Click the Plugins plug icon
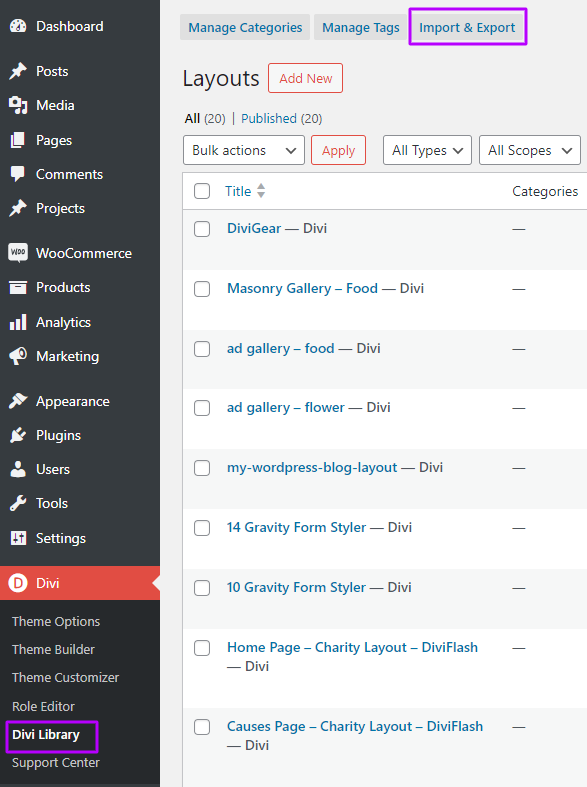 (18, 435)
